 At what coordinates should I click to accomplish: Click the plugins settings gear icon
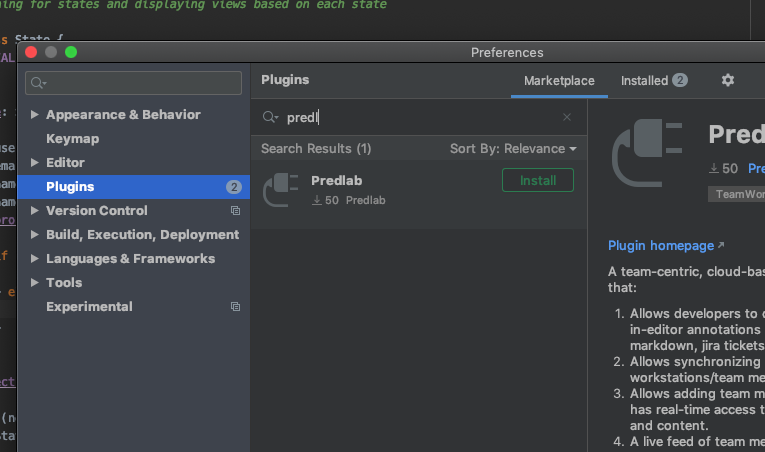coord(728,80)
